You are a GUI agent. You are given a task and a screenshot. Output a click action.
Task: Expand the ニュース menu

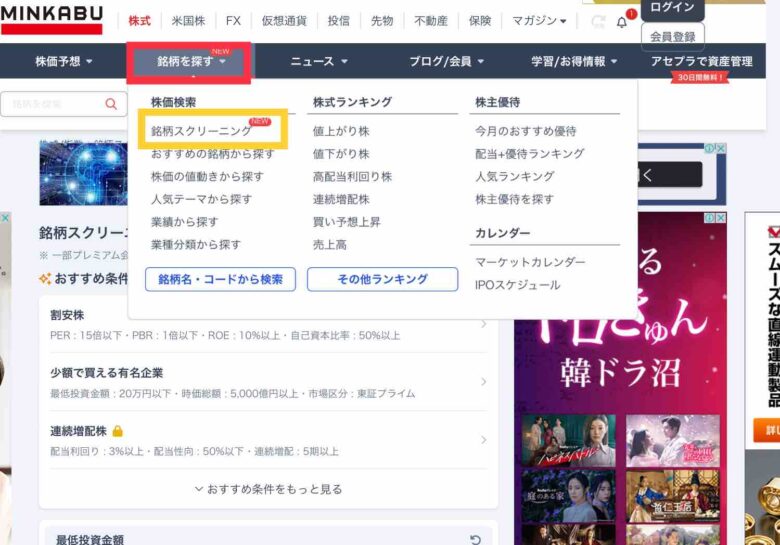click(x=318, y=61)
